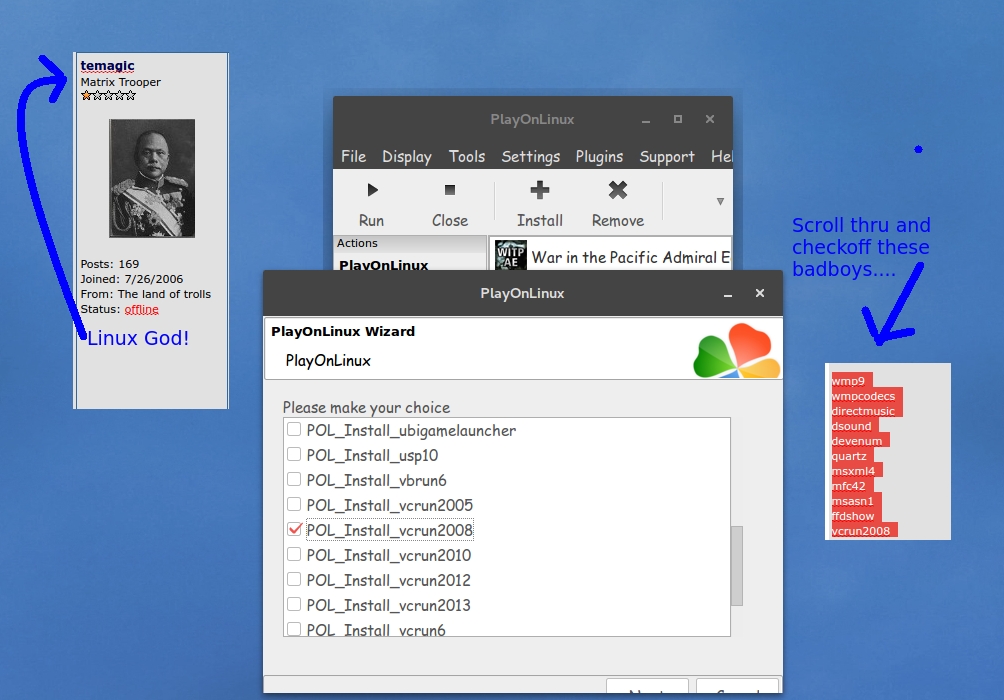Click the PlayOnLinux heading in Actions panel
The height and width of the screenshot is (700, 1004).
click(x=384, y=265)
